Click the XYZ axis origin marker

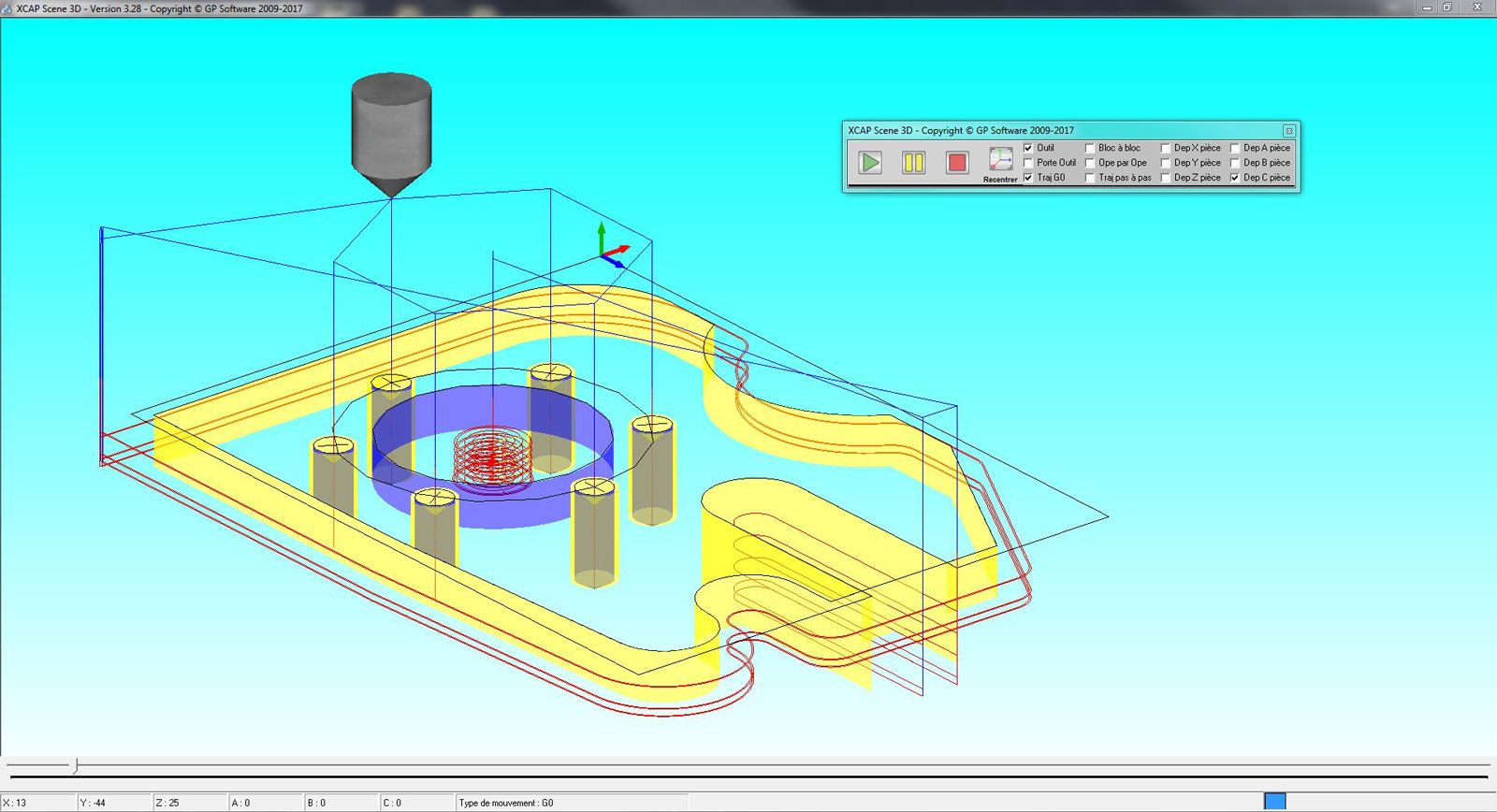604,253
